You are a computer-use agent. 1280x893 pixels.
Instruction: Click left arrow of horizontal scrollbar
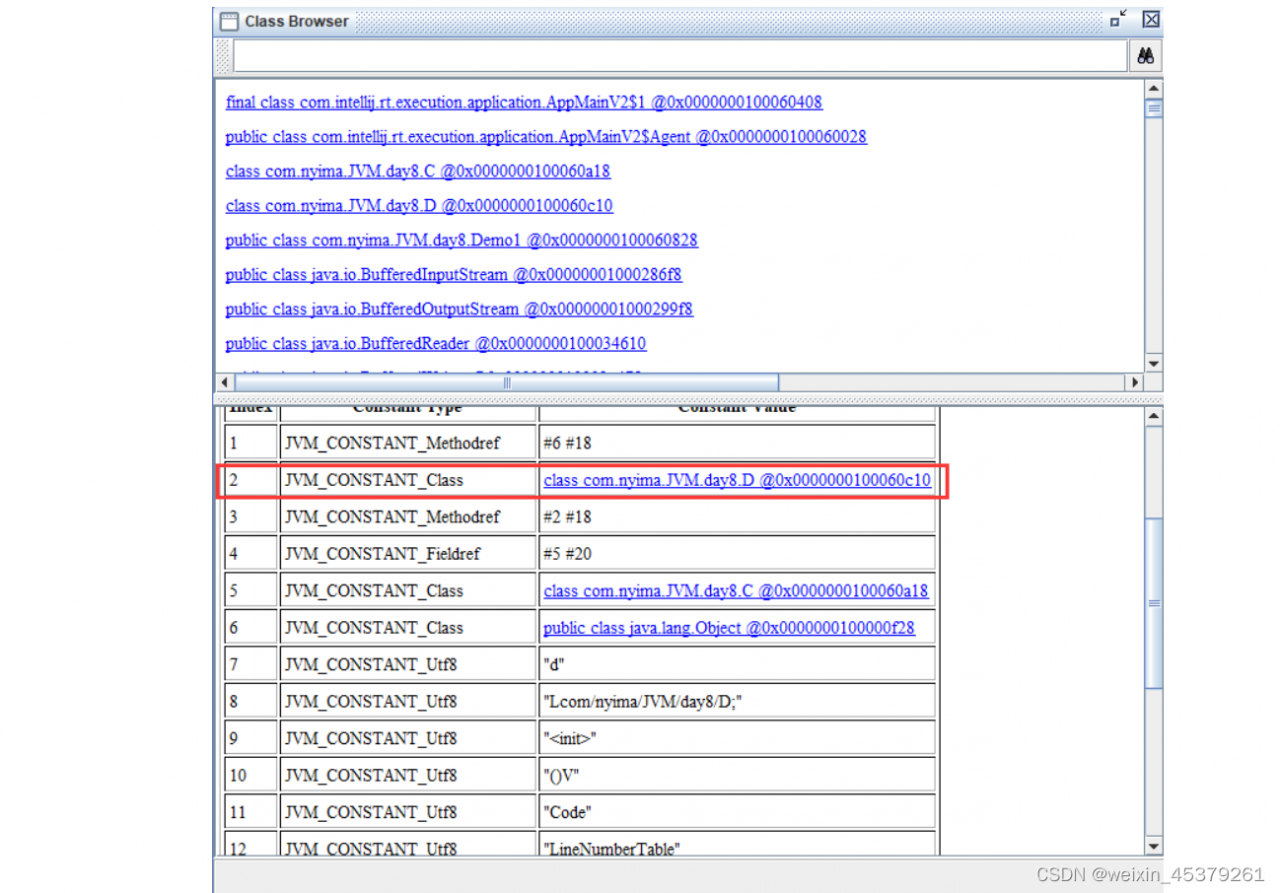coord(224,382)
